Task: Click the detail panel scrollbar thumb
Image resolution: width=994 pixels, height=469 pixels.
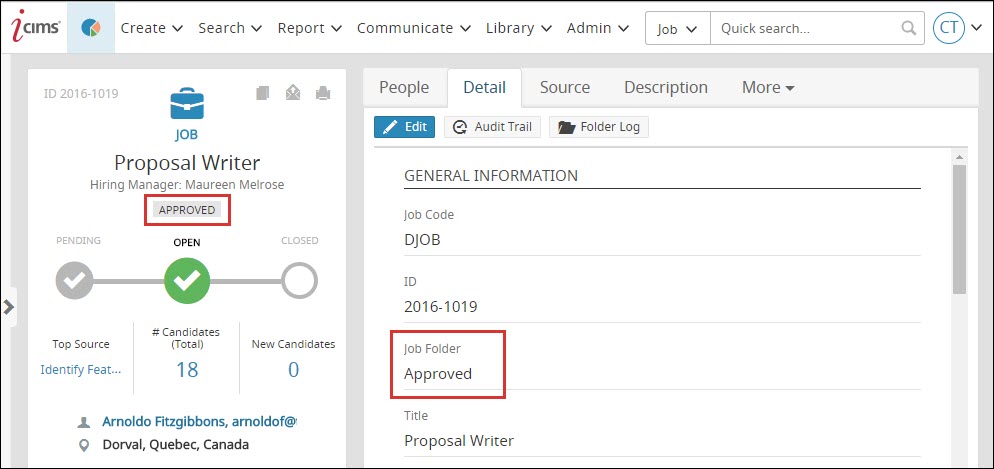Action: [x=959, y=229]
